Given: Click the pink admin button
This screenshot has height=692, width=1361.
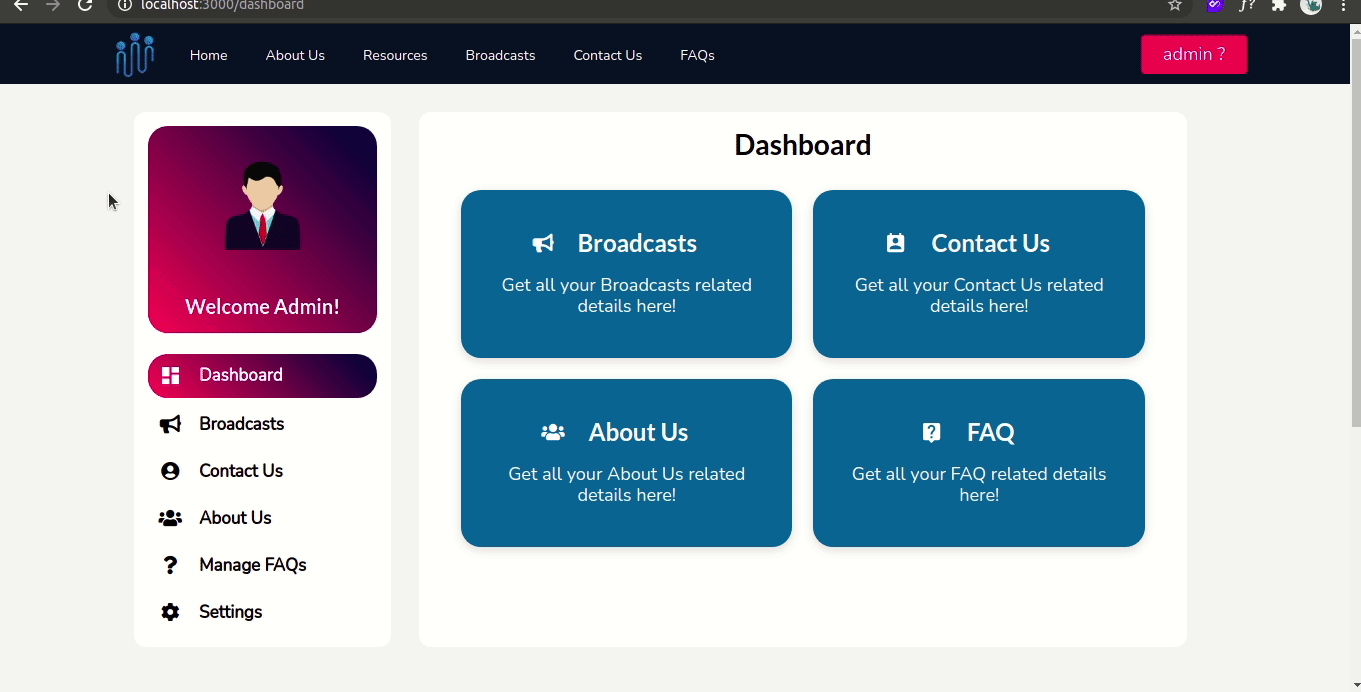Looking at the screenshot, I should click(x=1194, y=54).
